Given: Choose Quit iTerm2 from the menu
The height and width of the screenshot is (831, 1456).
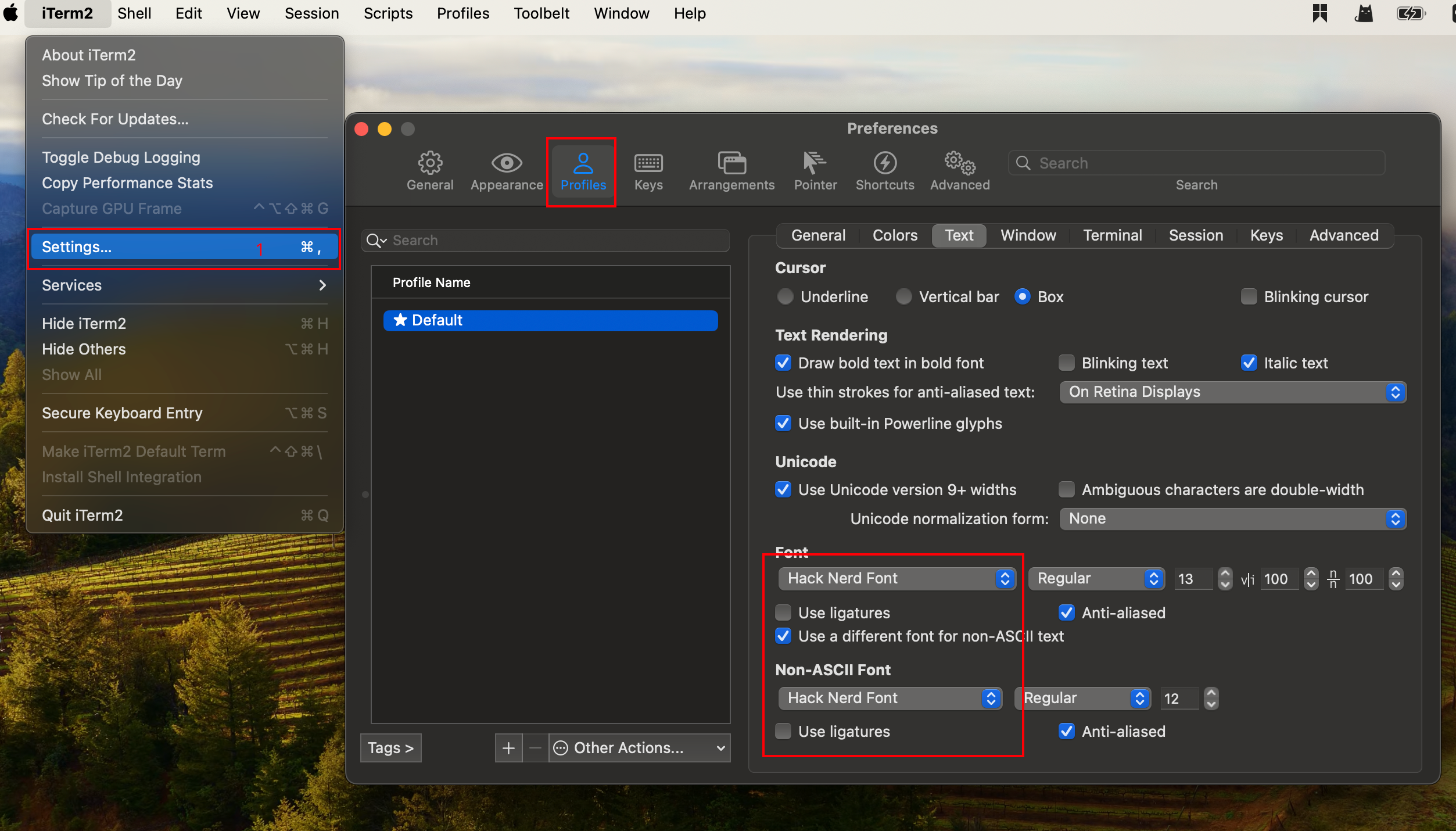Looking at the screenshot, I should (x=184, y=515).
